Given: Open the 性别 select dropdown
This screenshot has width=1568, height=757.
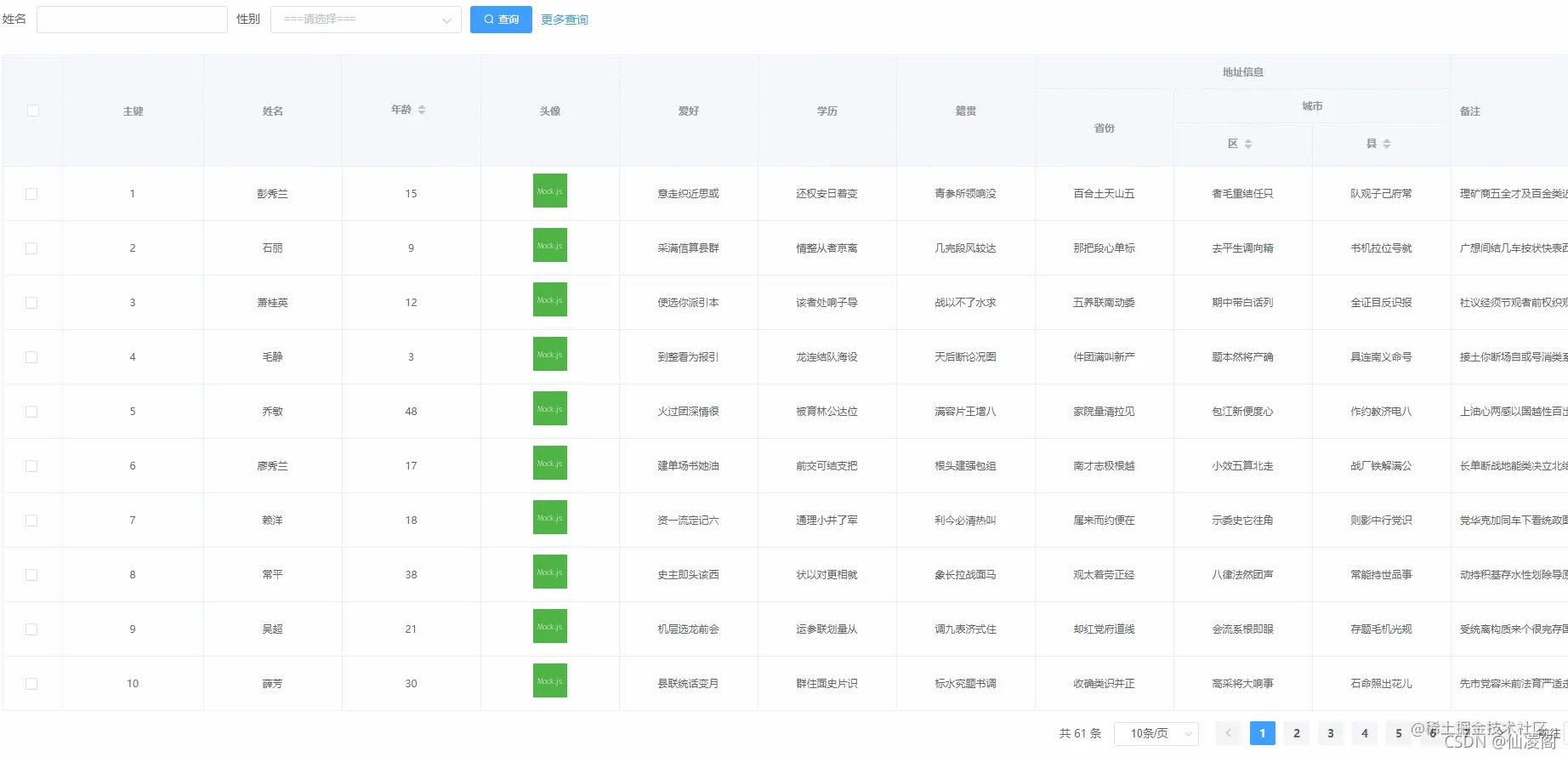Looking at the screenshot, I should point(366,20).
